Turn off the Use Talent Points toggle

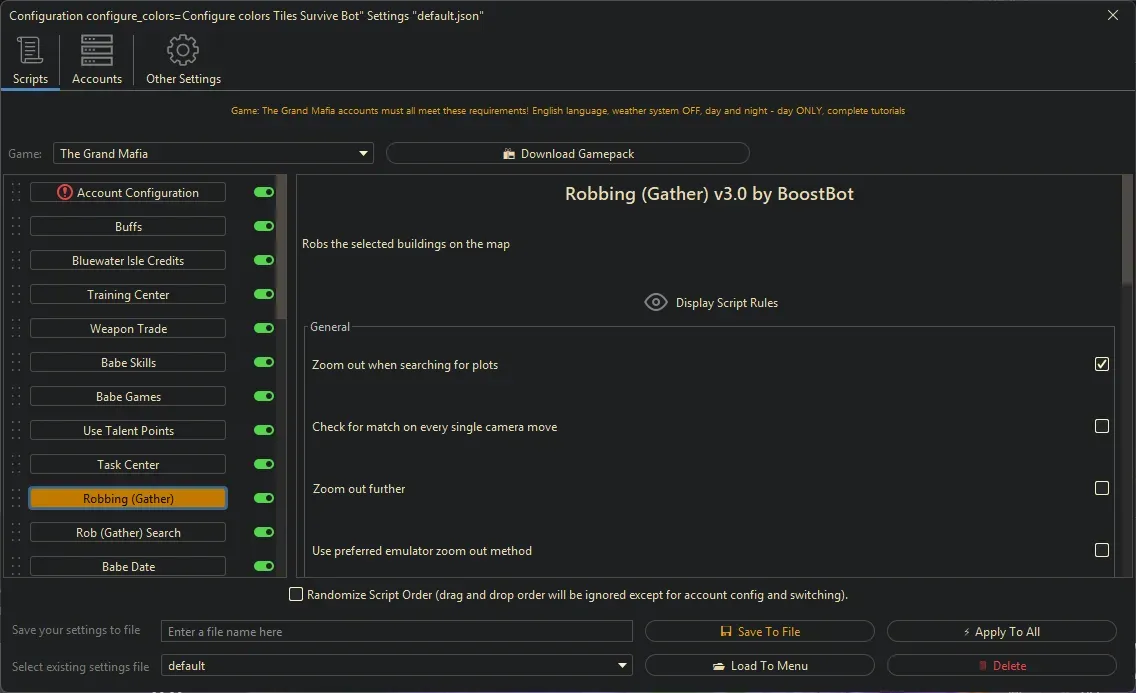coord(264,430)
